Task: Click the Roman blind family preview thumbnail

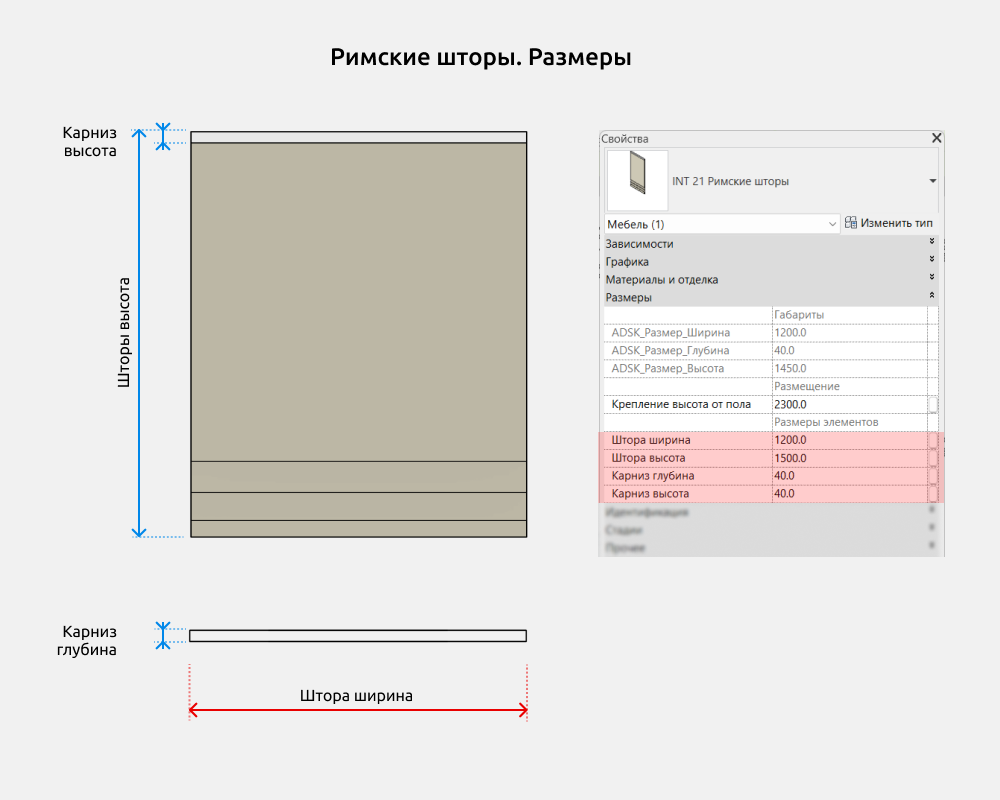Action: 637,181
